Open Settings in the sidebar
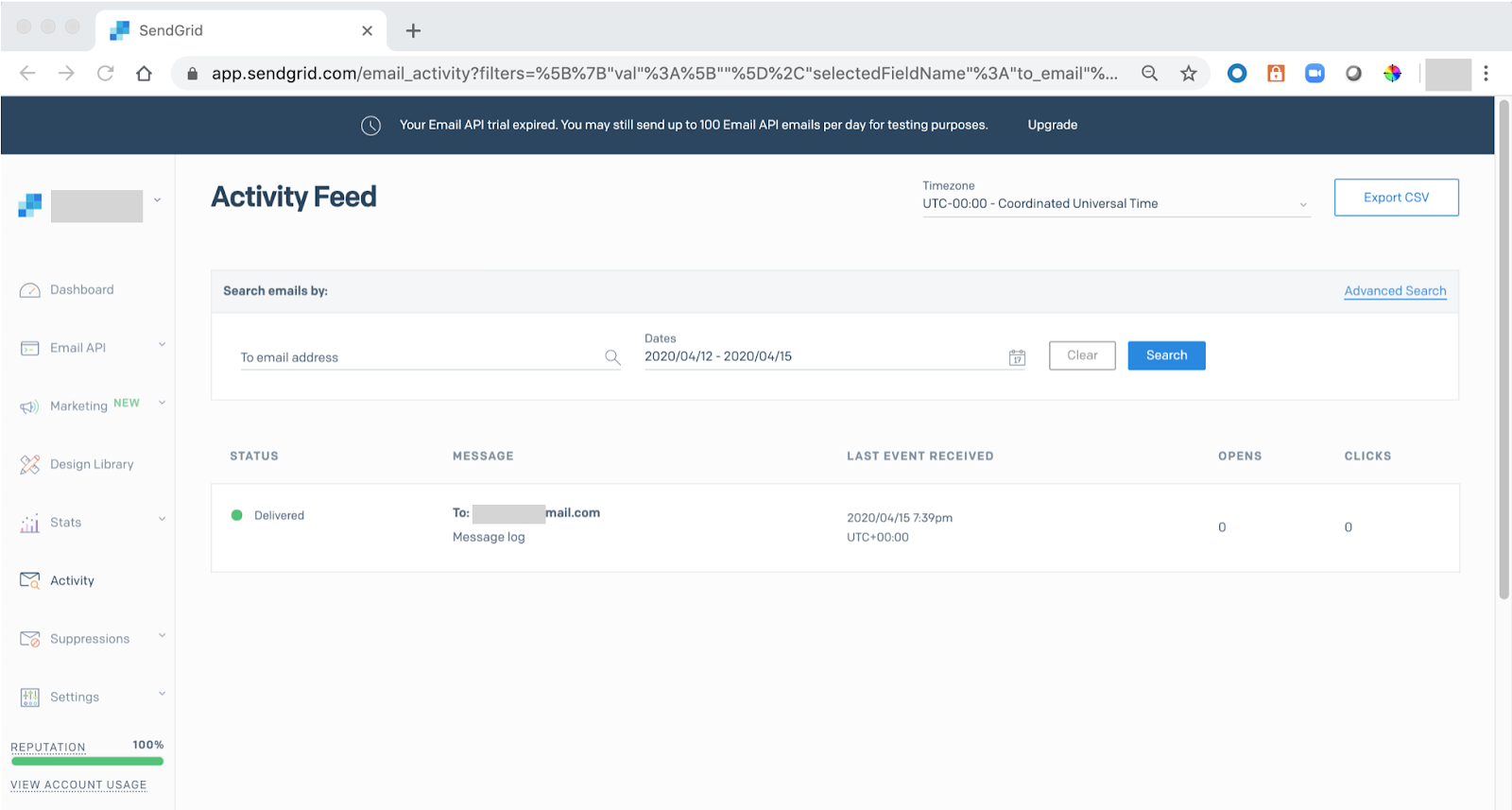Viewport: 1512px width, 810px height. pyautogui.click(x=75, y=698)
